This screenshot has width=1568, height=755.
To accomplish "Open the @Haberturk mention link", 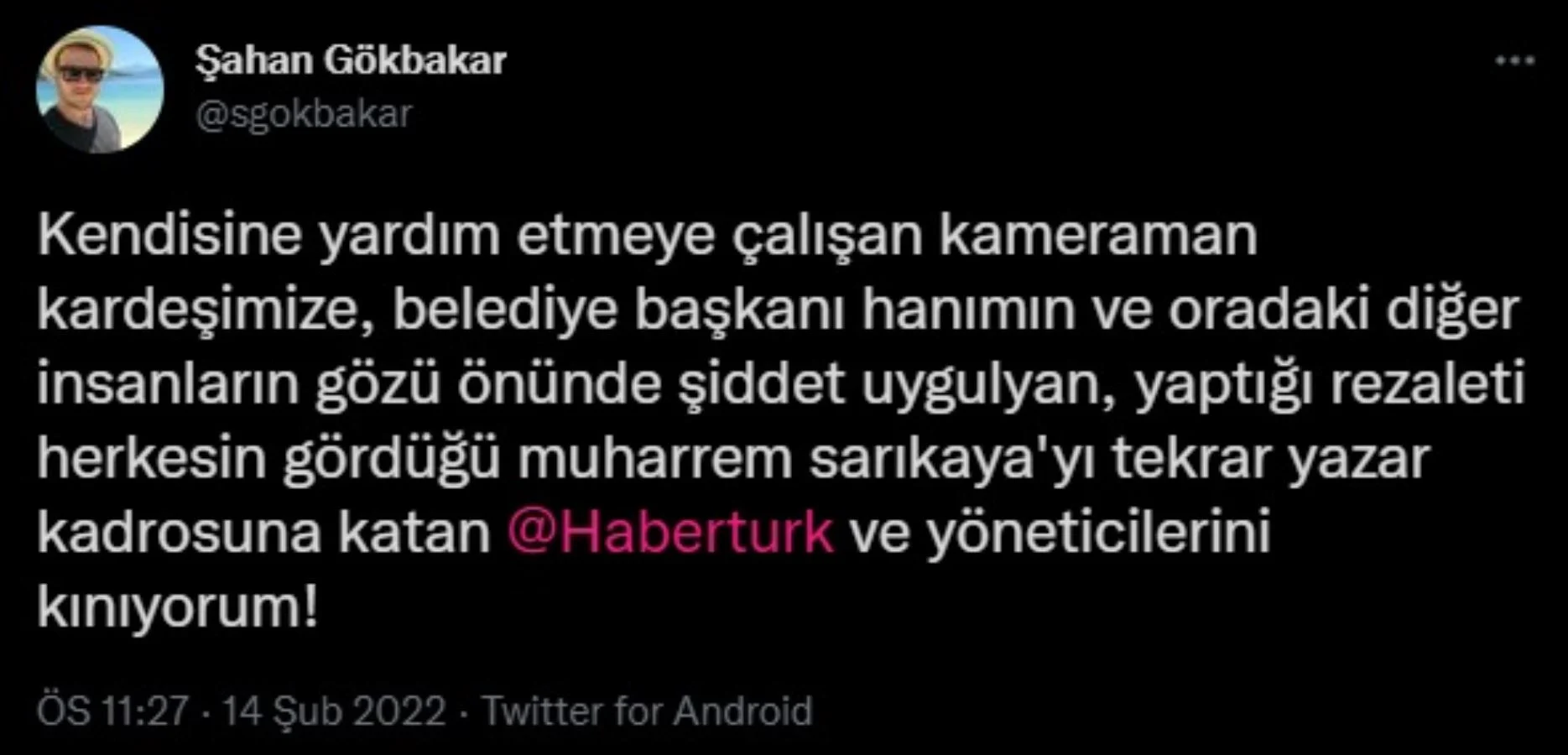I will (670, 532).
